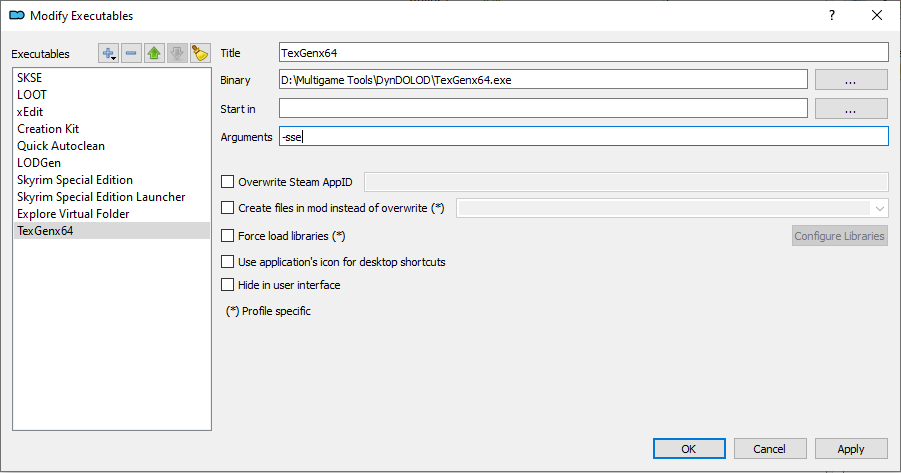Toggle Use application's icon for desktop shortcuts

point(228,262)
